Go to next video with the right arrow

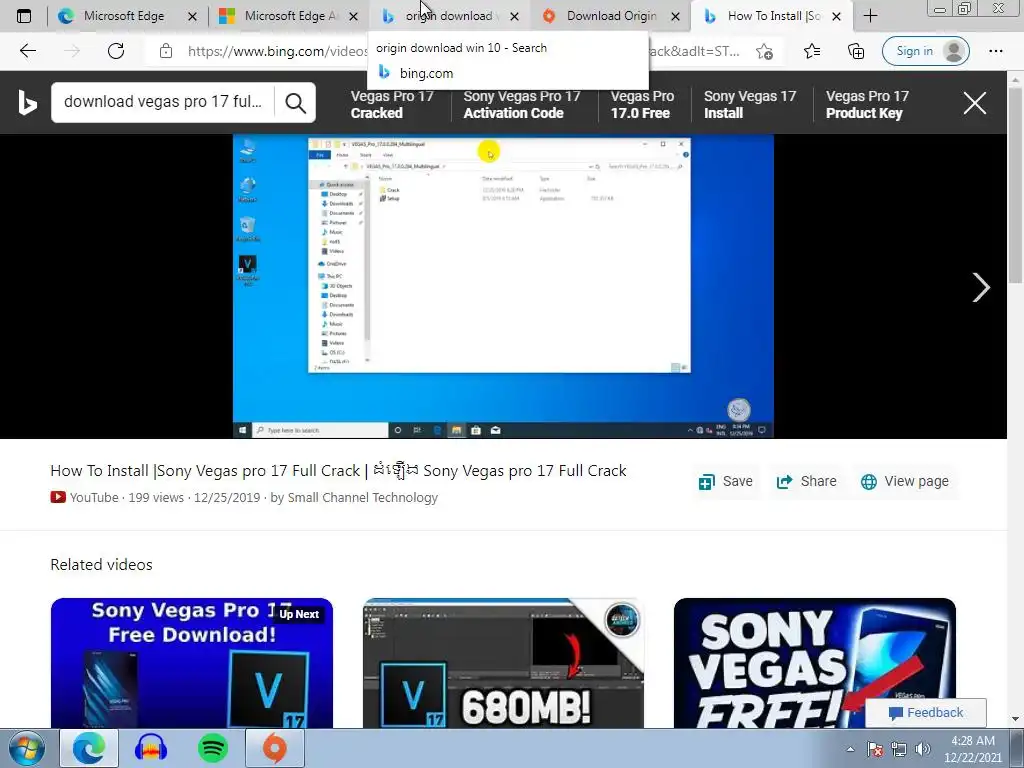pos(981,287)
